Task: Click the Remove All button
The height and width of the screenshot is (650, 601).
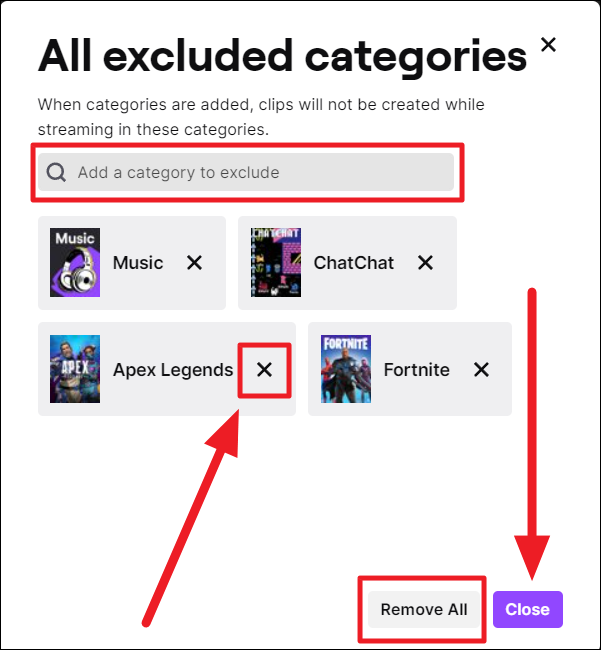Action: [x=424, y=609]
